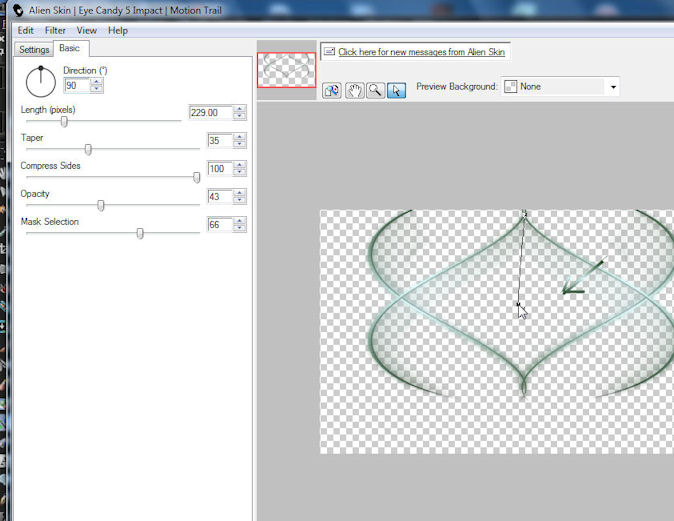Image resolution: width=674 pixels, height=521 pixels.
Task: Click the Length (pixels) slider handle
Action: (64, 122)
